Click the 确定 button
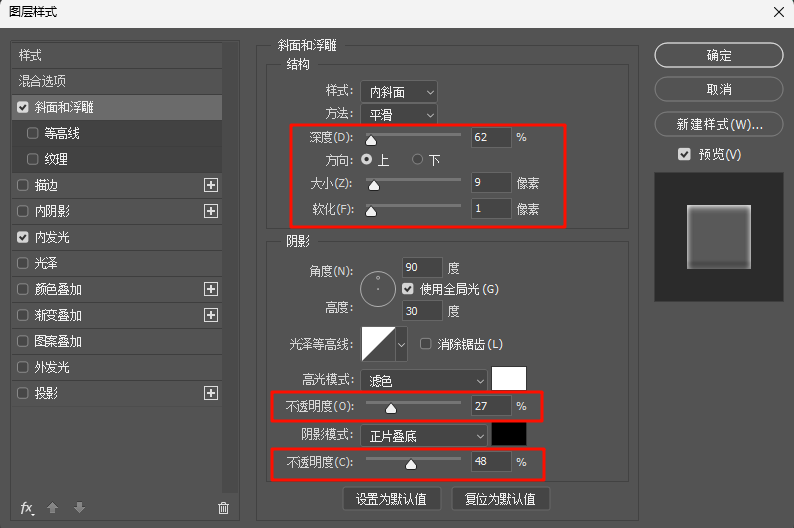This screenshot has height=528, width=794. tap(719, 55)
